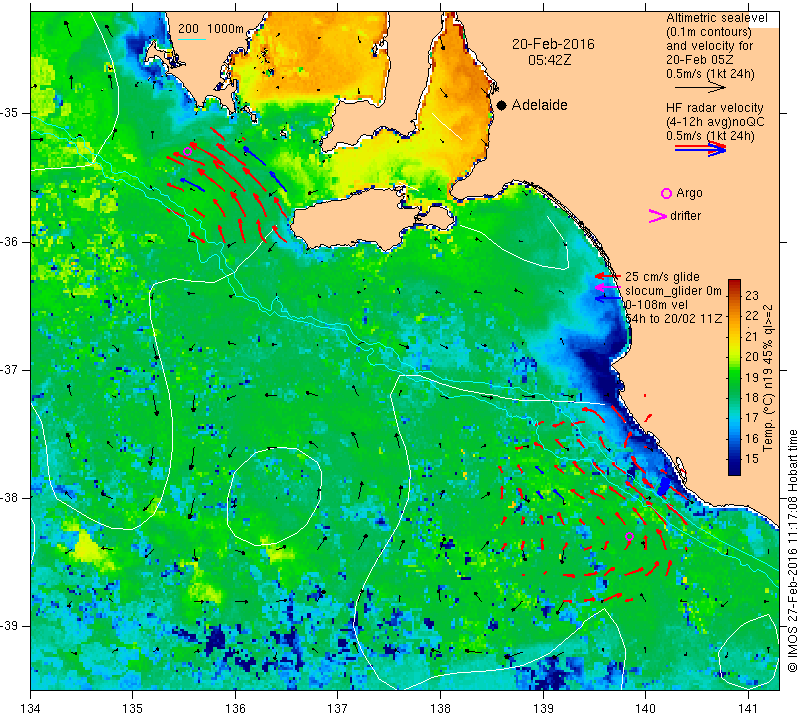
Task: Click the 15 tick on the colour bar
Action: pos(752,459)
